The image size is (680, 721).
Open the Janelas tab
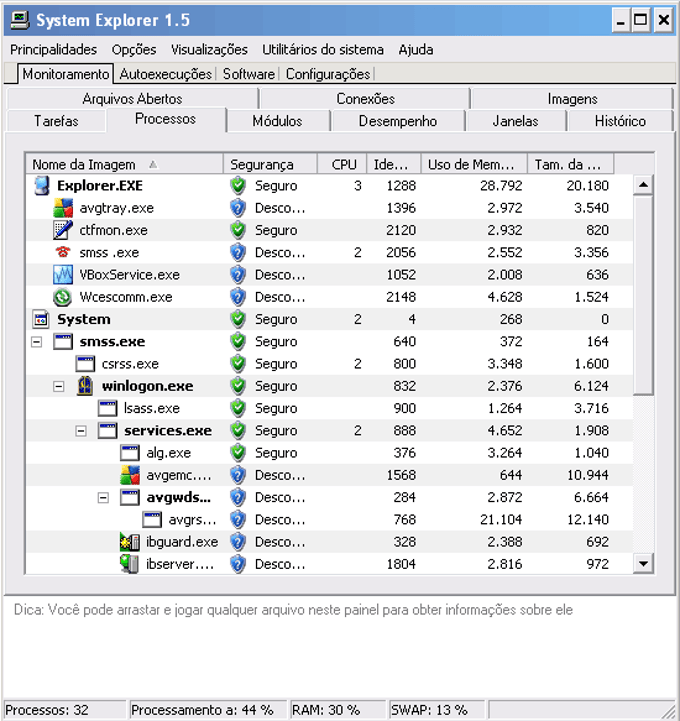(515, 121)
